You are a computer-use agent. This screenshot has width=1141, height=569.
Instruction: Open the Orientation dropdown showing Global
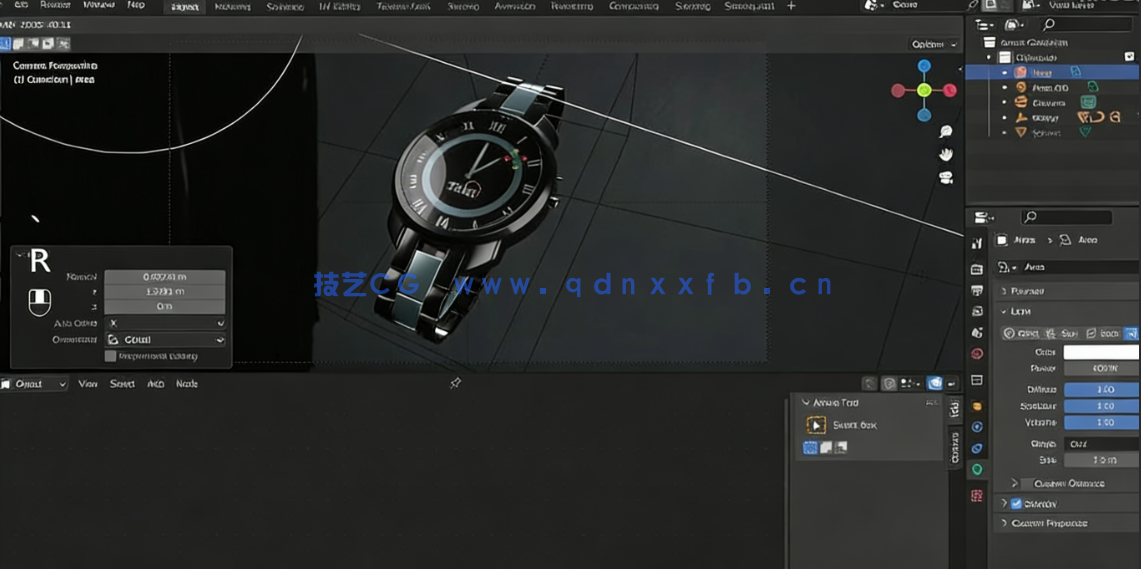click(165, 340)
